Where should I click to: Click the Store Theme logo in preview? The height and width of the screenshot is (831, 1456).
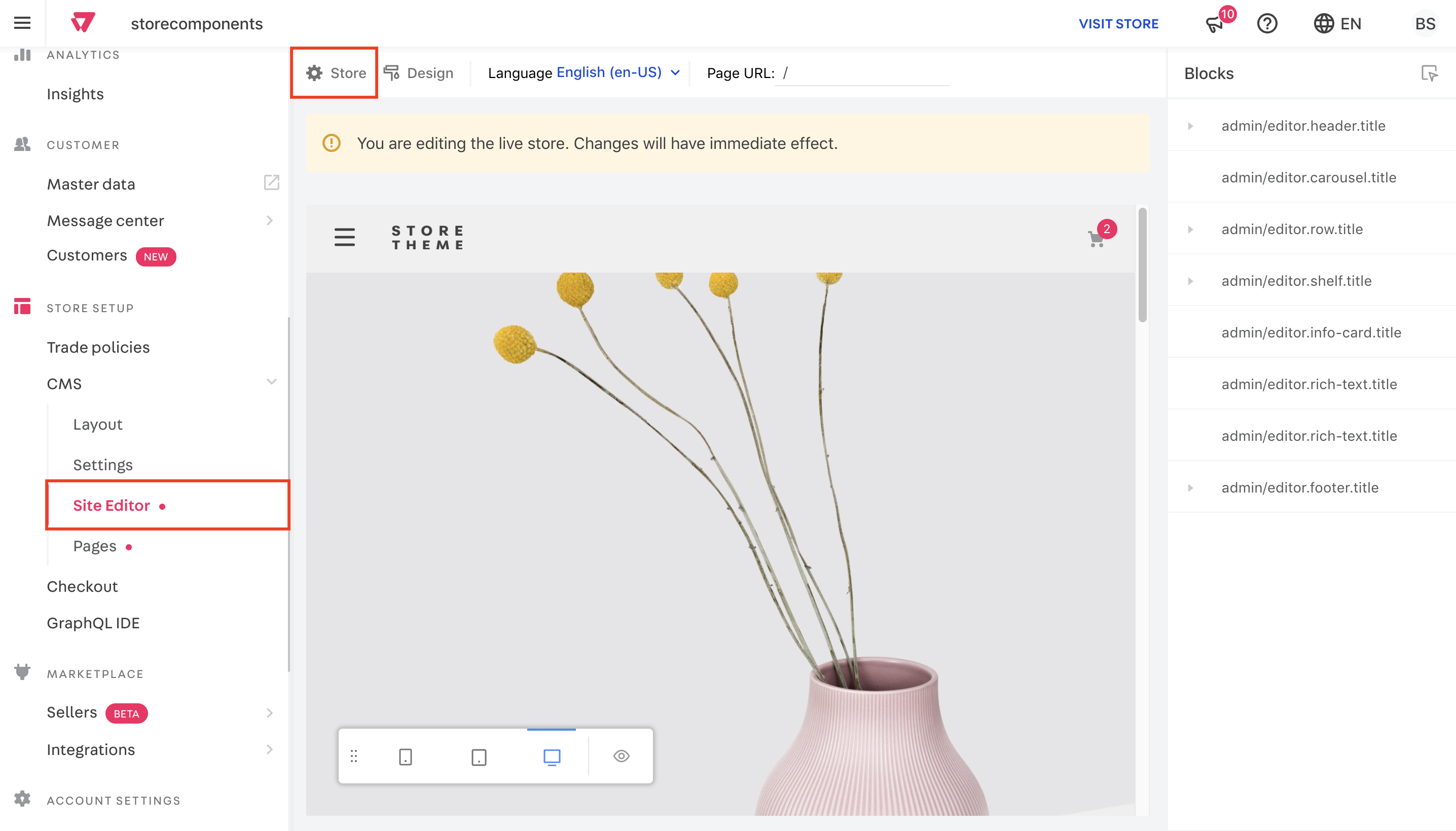click(x=428, y=238)
